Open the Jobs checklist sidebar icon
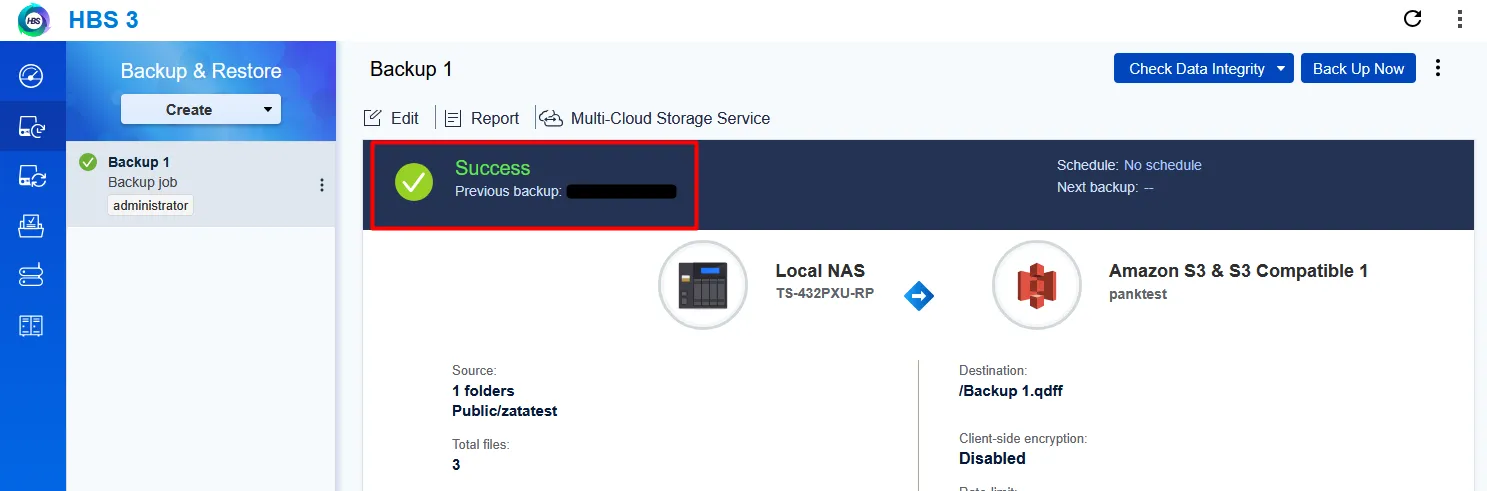Viewport: 1487px width, 491px height. 32,226
